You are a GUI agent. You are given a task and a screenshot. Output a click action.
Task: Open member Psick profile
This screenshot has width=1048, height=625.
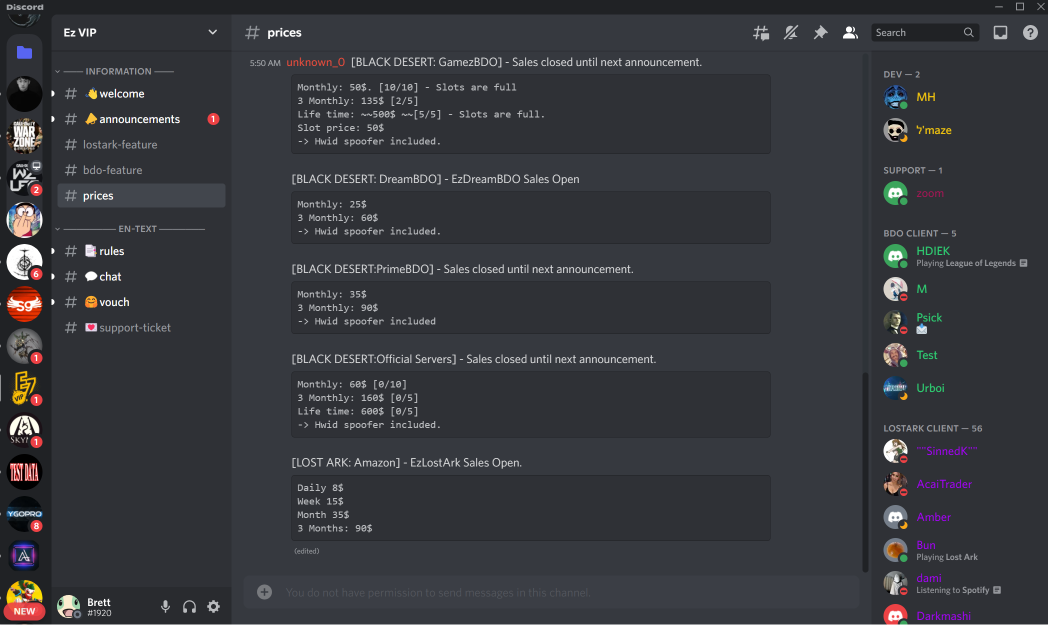[x=957, y=322]
